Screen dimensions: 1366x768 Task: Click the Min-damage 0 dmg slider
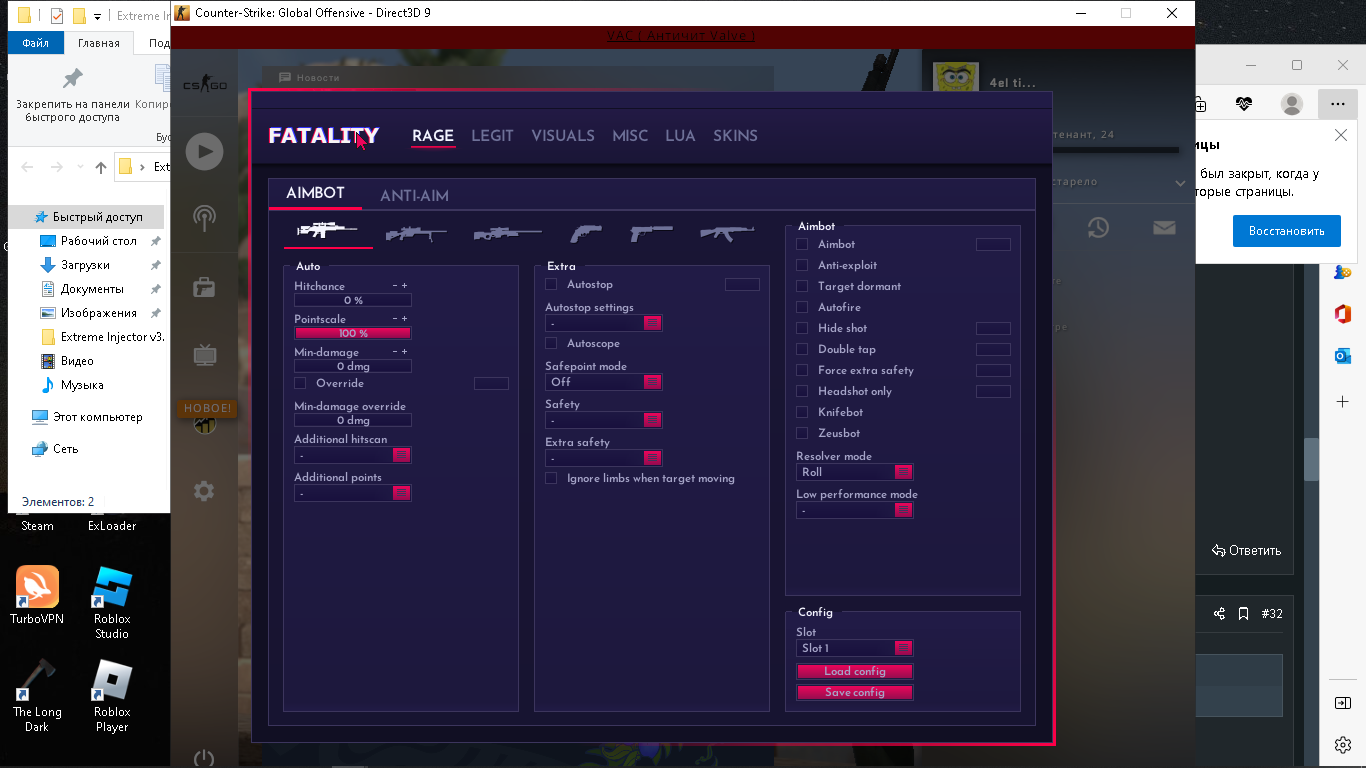click(352, 366)
